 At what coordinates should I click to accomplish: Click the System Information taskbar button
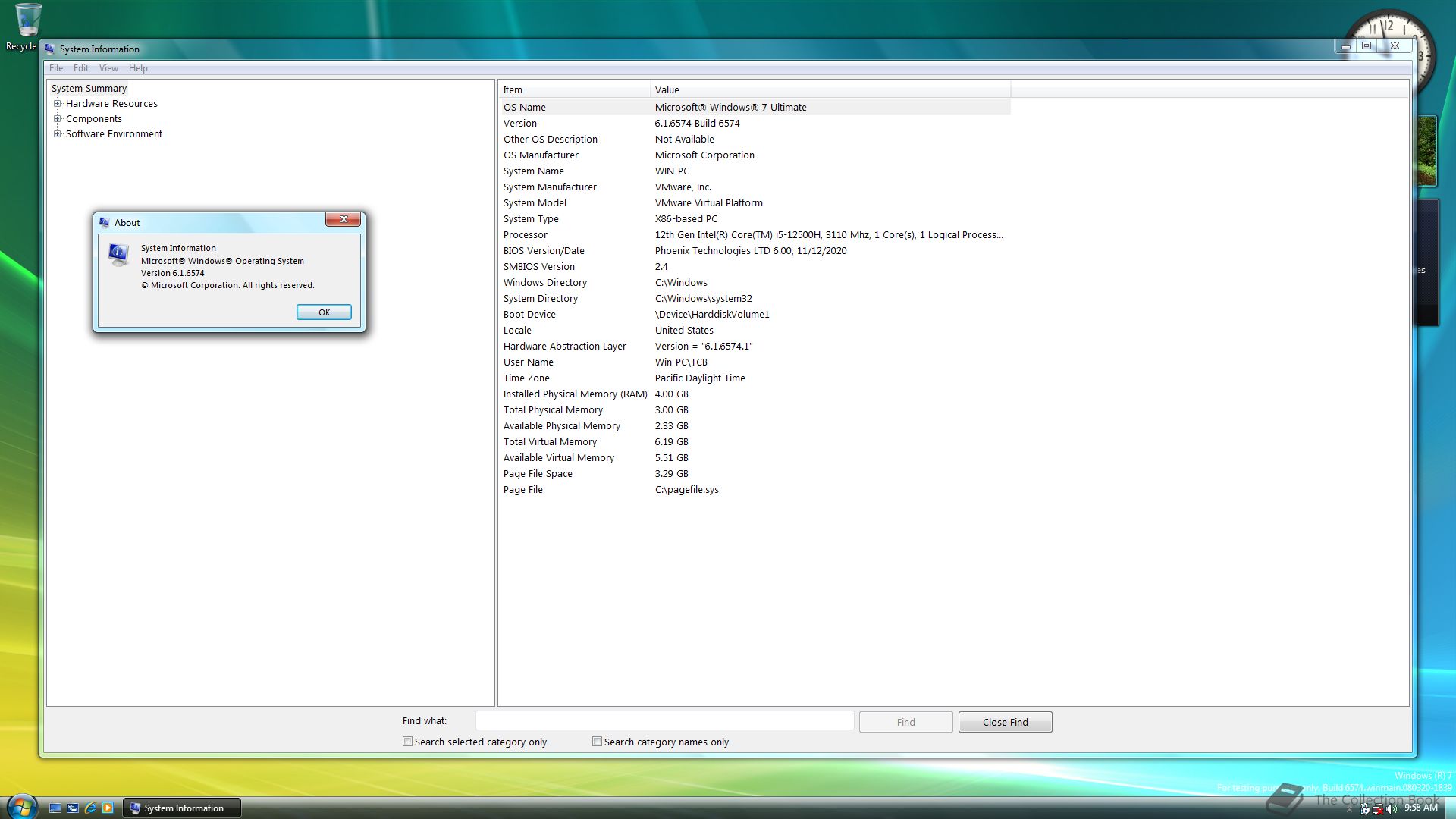point(182,808)
